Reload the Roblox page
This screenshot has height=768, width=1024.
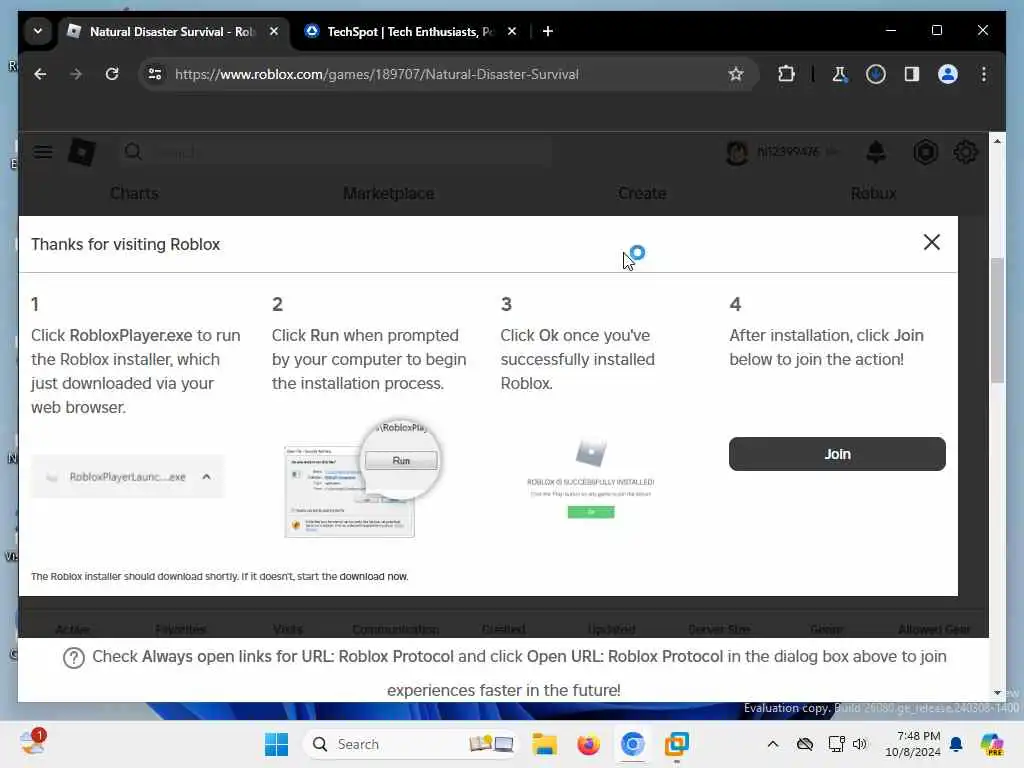(x=112, y=74)
